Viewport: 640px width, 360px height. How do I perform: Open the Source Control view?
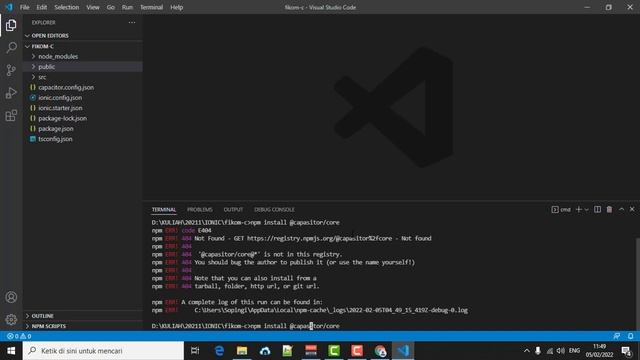pos(11,70)
